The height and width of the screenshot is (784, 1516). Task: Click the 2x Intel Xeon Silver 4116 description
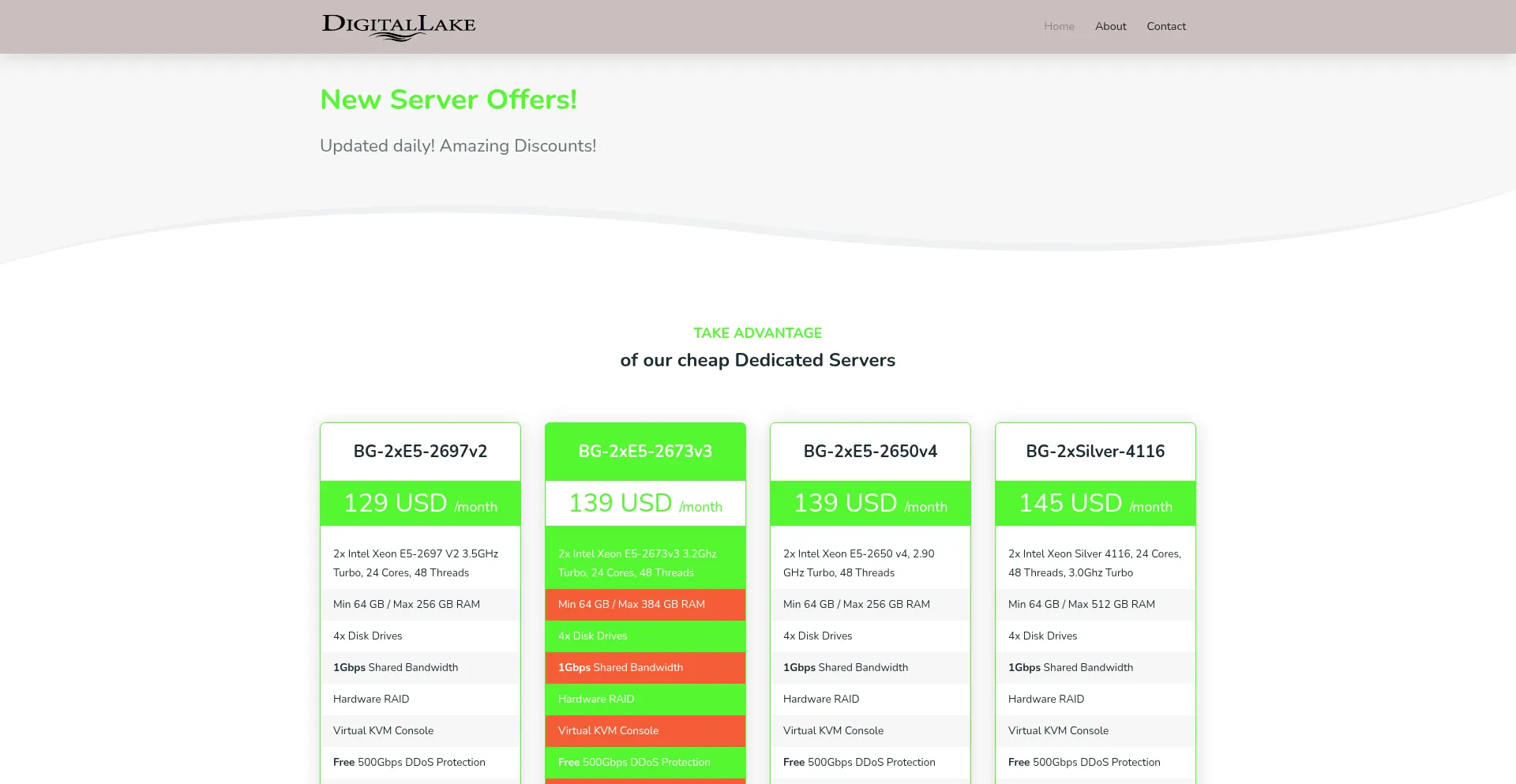tap(1094, 563)
